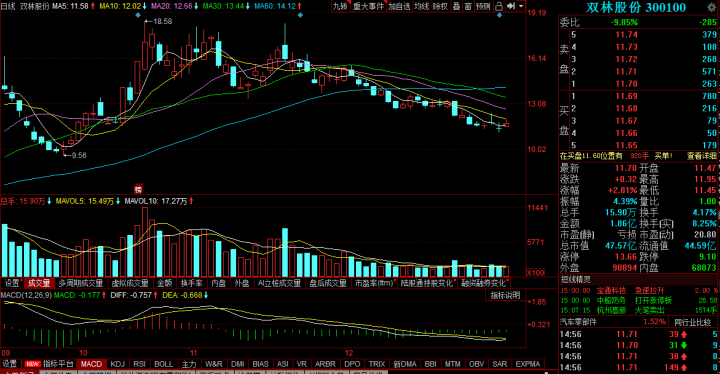
Task: Click the 汽车零部件 industry label
Action: (579, 322)
